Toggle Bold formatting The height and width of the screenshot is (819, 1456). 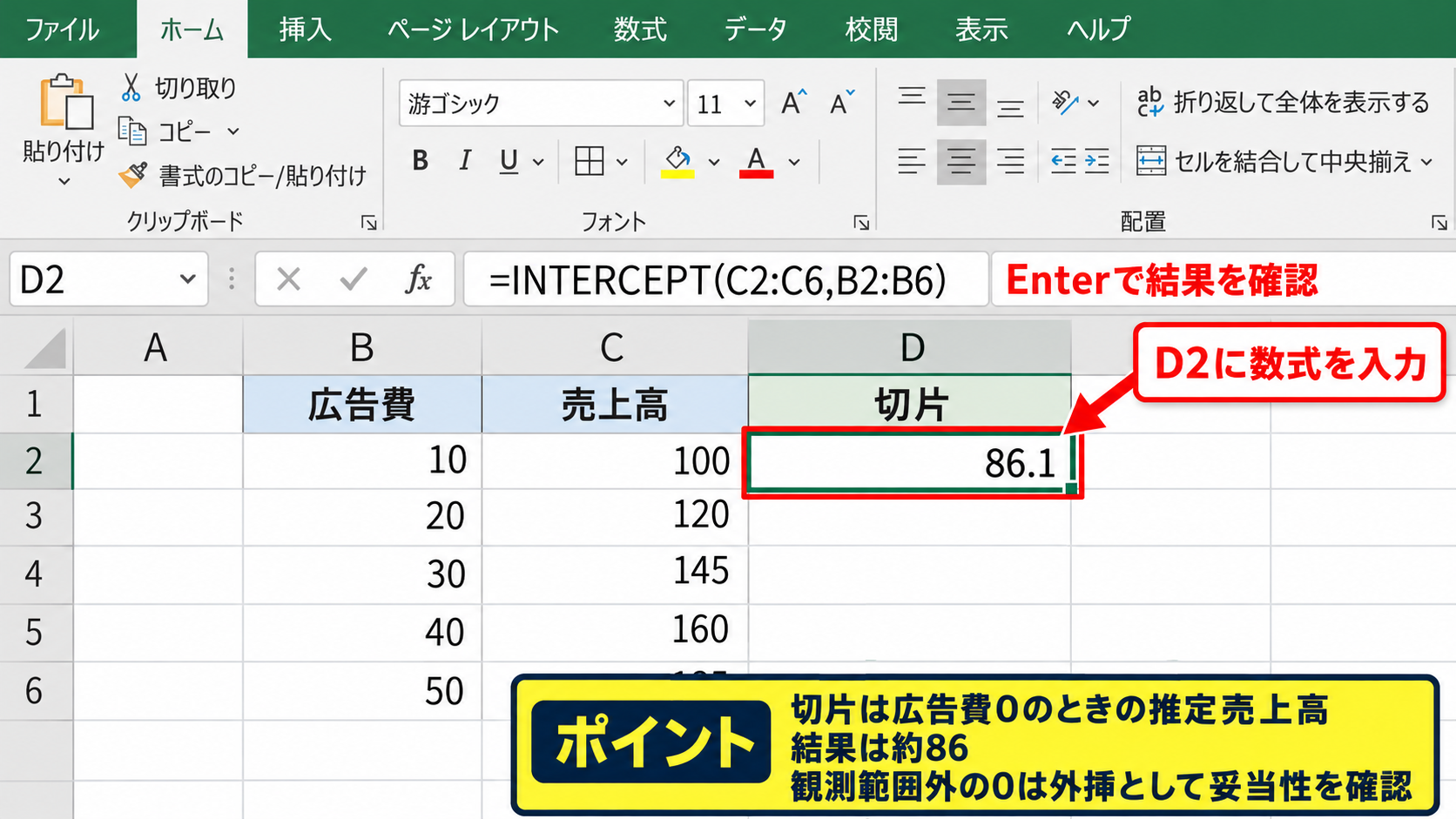(421, 161)
